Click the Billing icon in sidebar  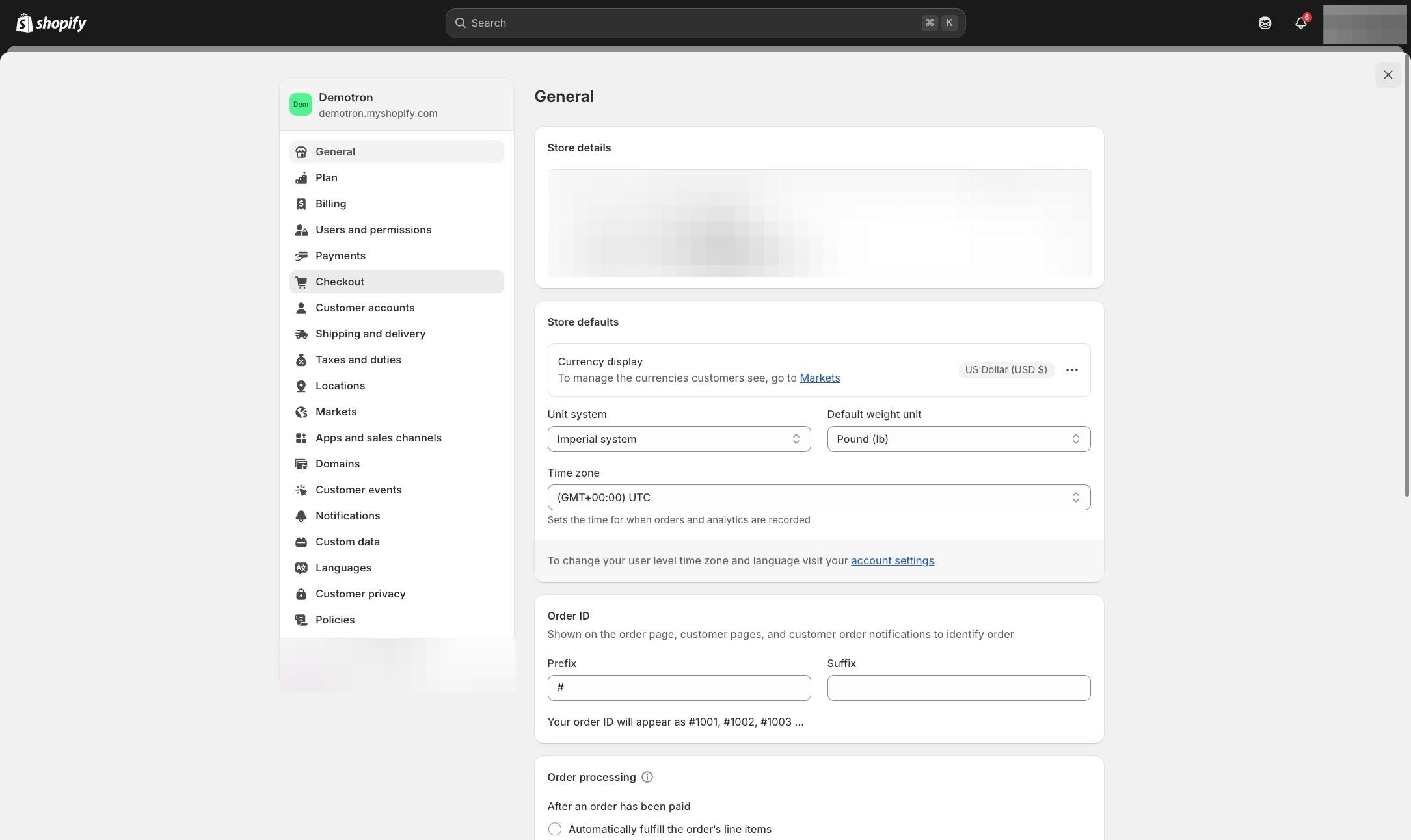pyautogui.click(x=301, y=204)
